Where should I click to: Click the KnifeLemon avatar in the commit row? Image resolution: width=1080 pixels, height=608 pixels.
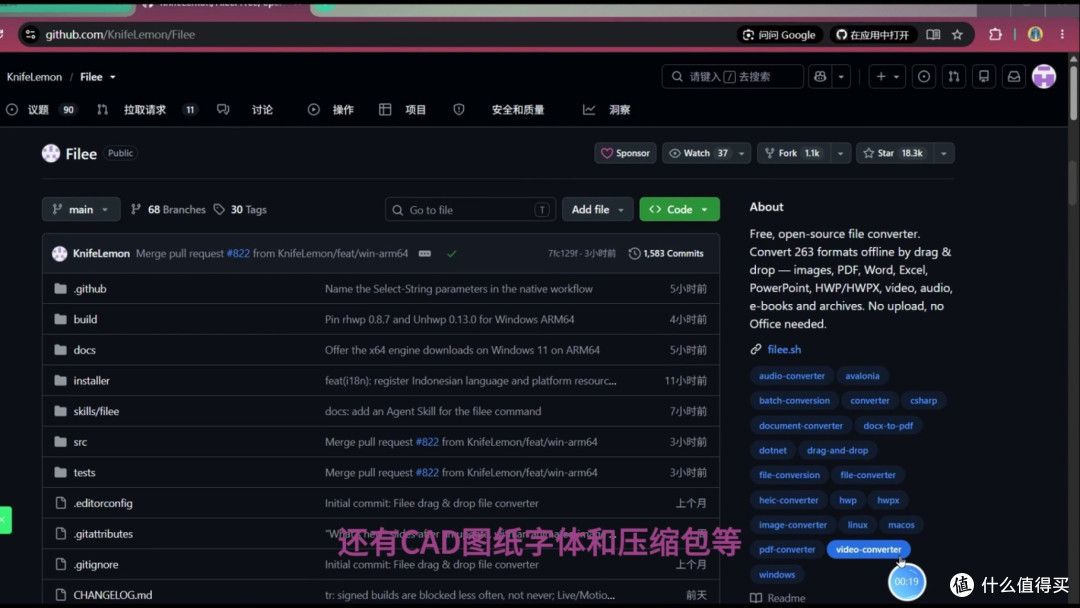[x=59, y=253]
